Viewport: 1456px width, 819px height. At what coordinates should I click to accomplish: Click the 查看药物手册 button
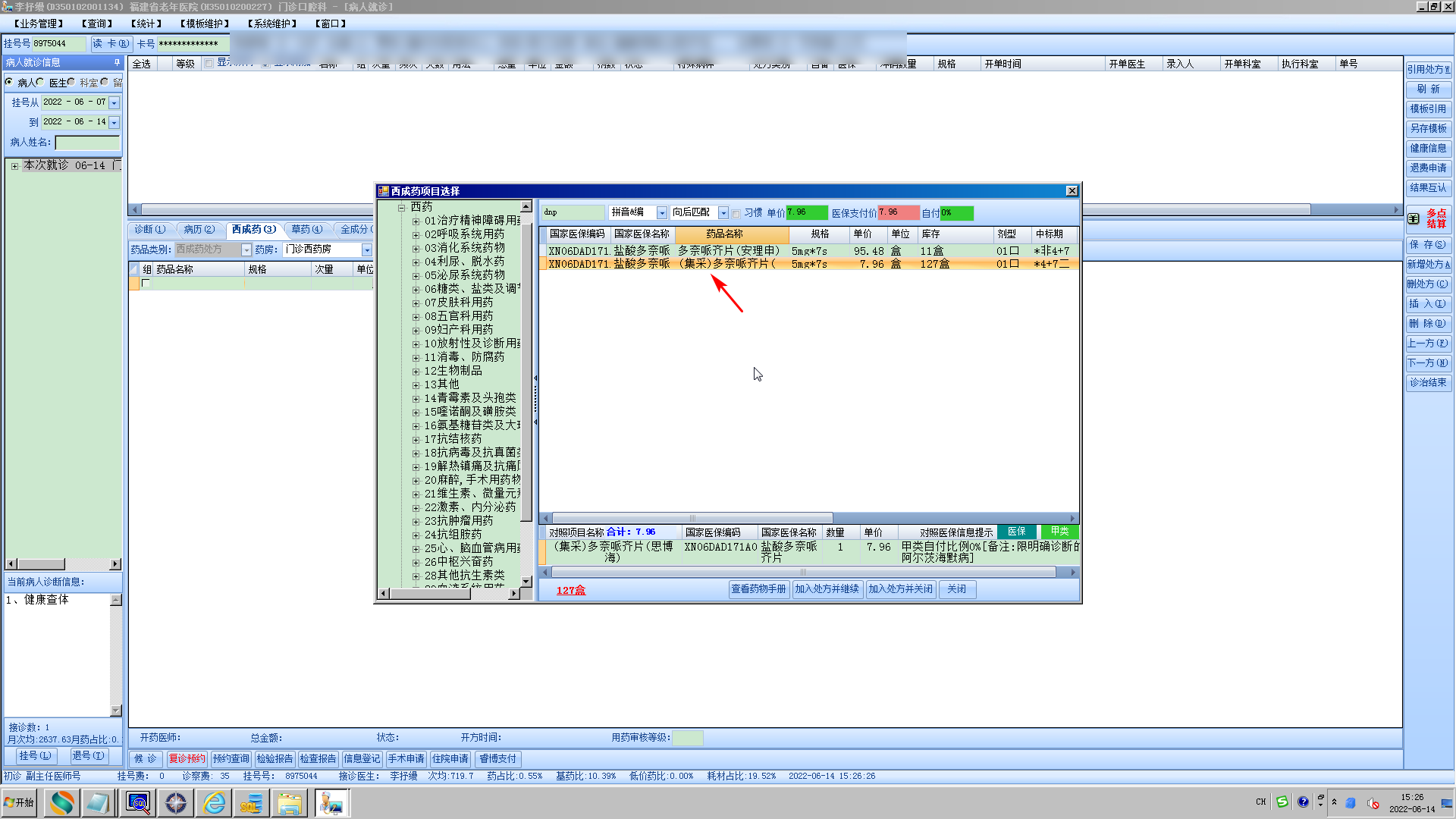(758, 589)
